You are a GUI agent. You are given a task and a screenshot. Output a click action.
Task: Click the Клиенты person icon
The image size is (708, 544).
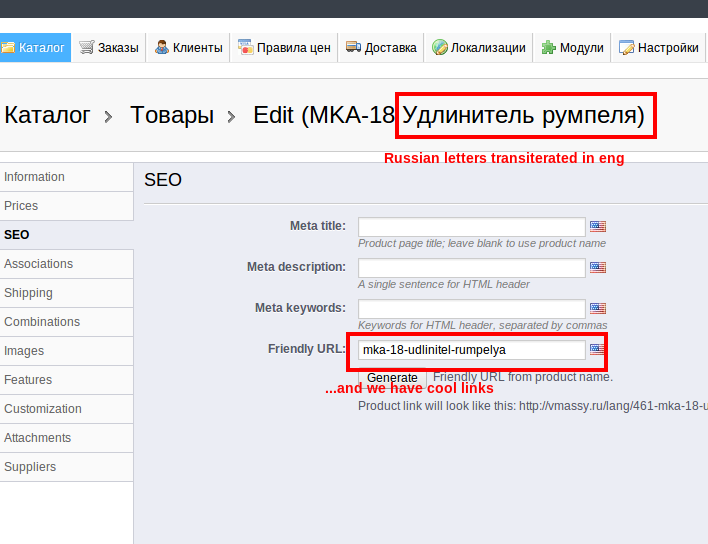162,47
